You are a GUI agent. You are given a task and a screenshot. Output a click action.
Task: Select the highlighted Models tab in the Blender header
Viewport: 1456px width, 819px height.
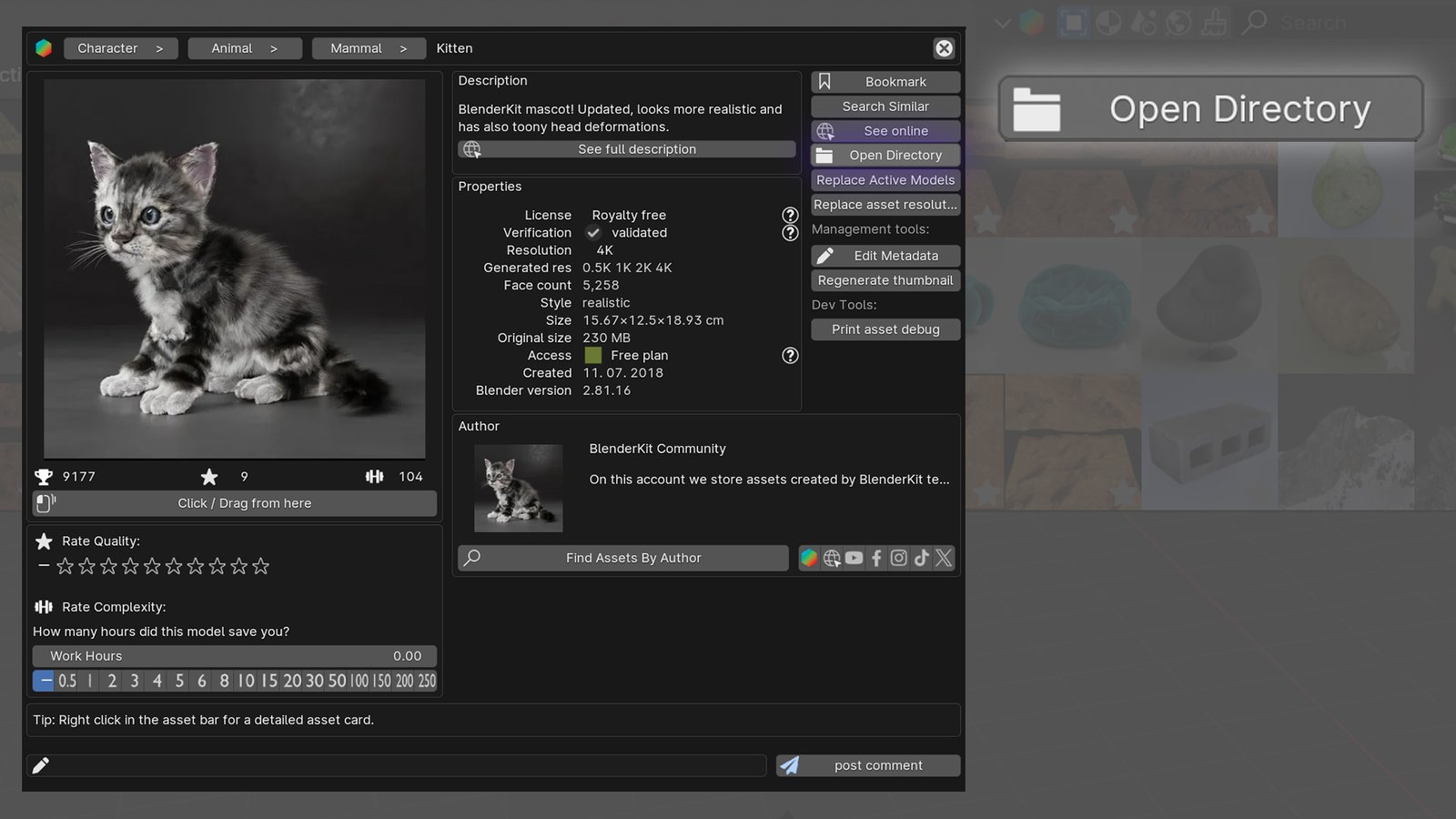click(x=1074, y=22)
